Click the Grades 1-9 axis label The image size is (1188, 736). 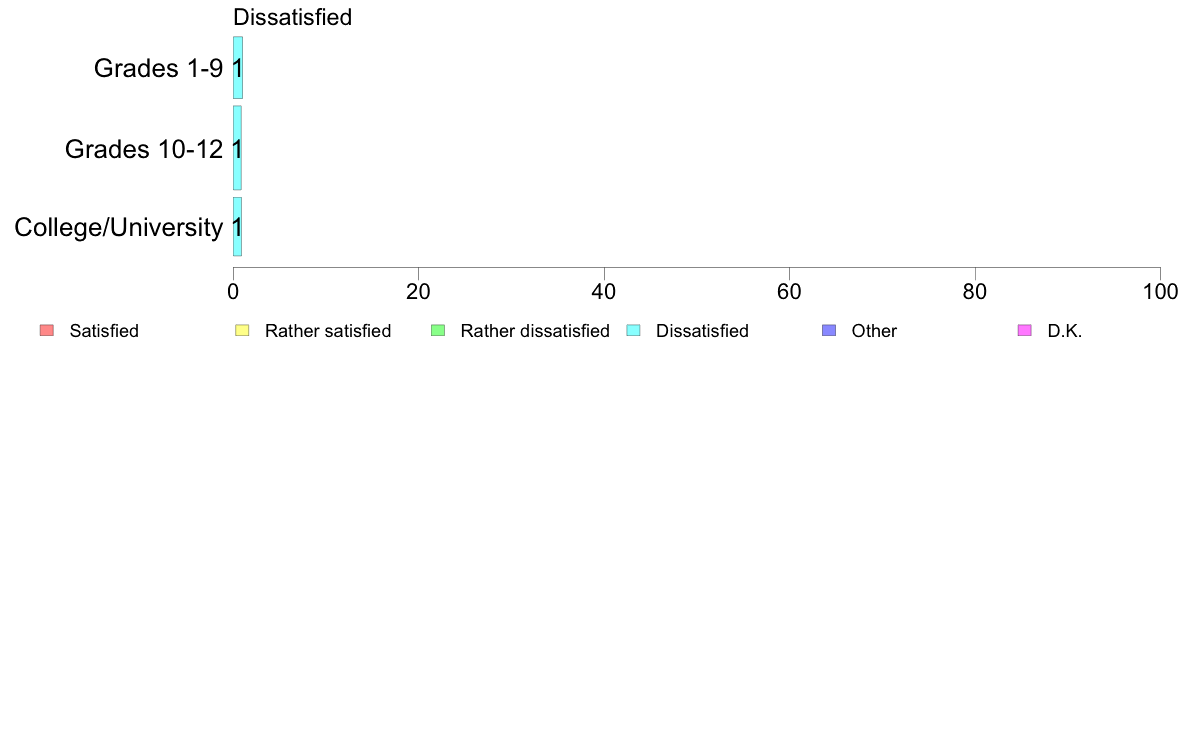click(158, 68)
